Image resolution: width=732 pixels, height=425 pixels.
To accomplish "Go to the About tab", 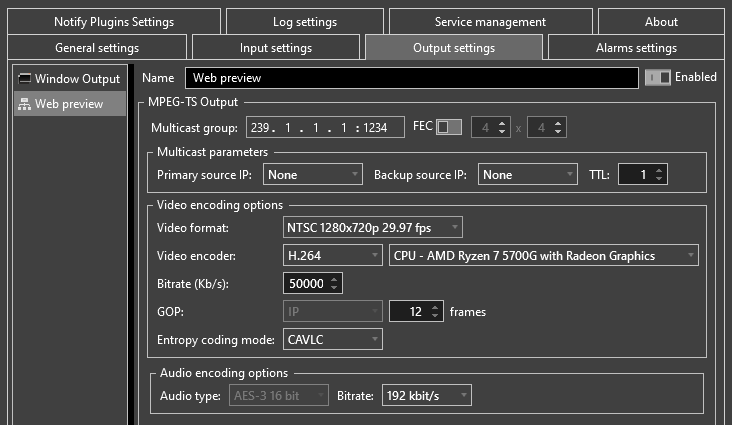I will tap(661, 21).
